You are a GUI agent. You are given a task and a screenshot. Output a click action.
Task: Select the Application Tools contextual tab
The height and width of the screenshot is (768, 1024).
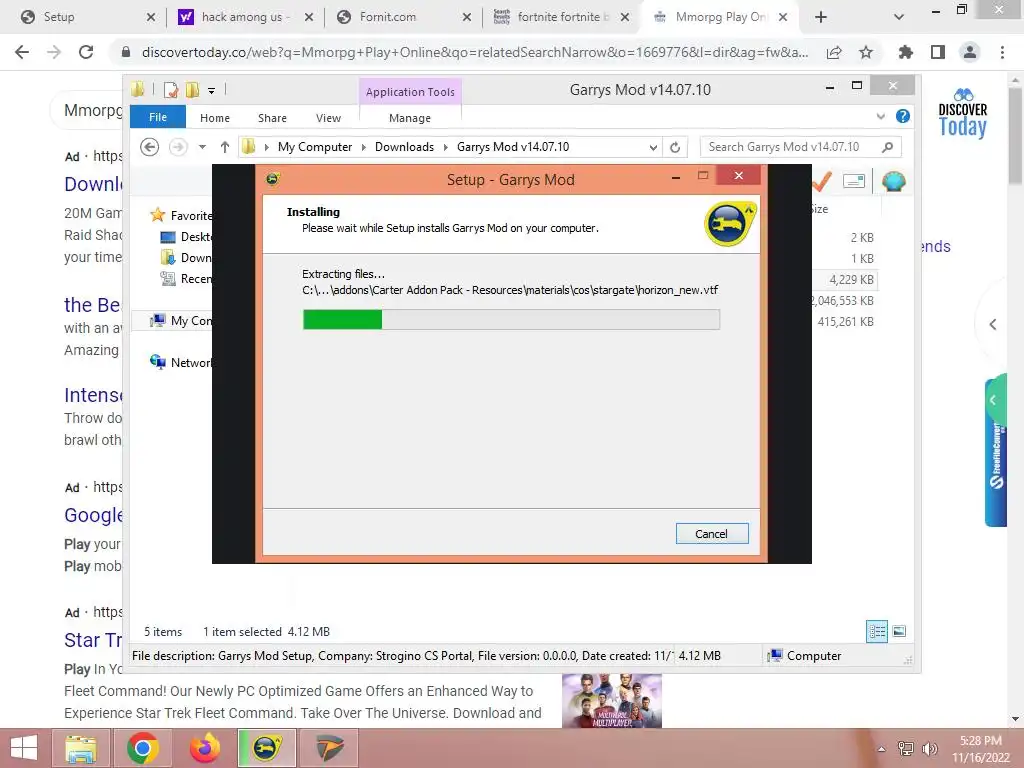click(410, 91)
